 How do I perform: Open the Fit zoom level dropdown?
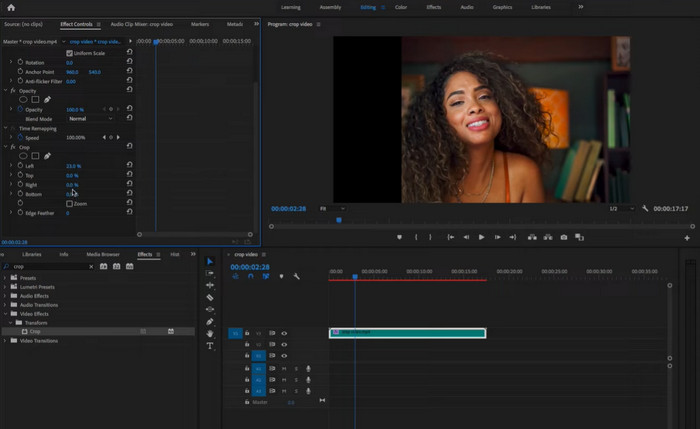click(x=333, y=208)
